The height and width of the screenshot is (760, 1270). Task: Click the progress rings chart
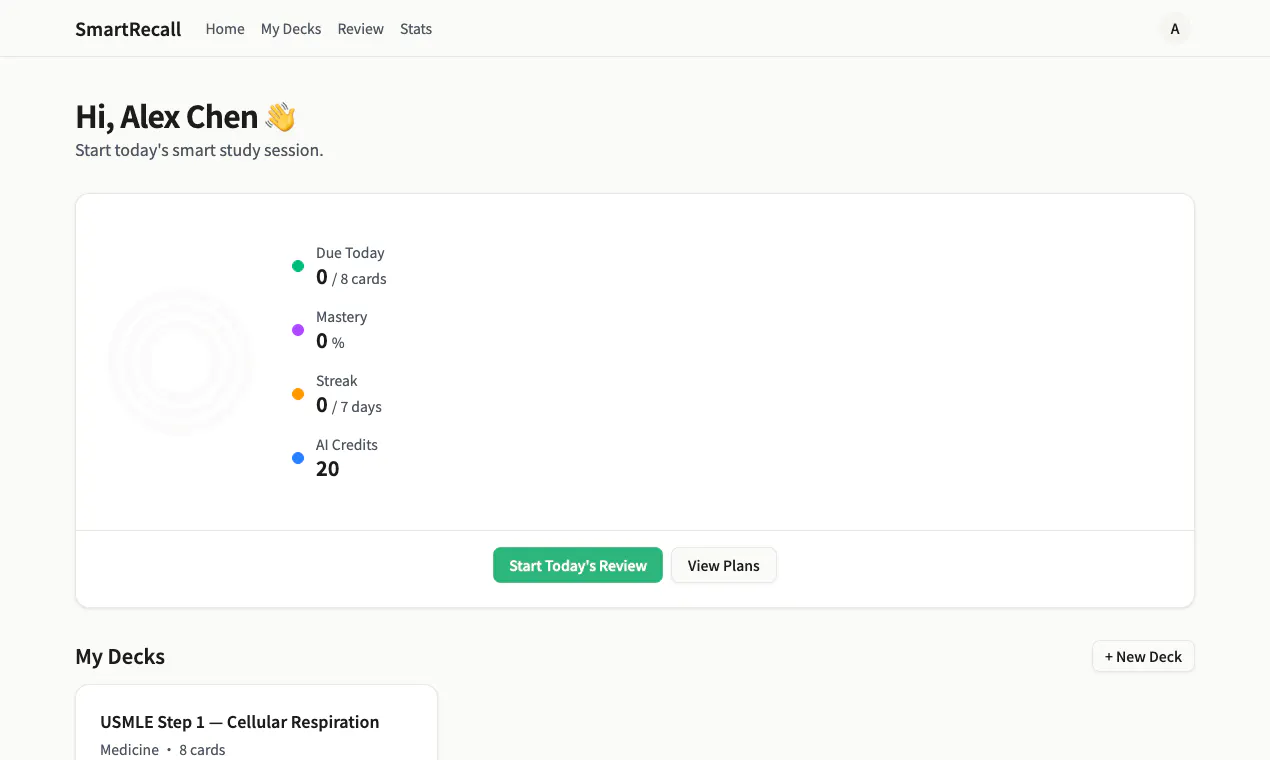[180, 362]
